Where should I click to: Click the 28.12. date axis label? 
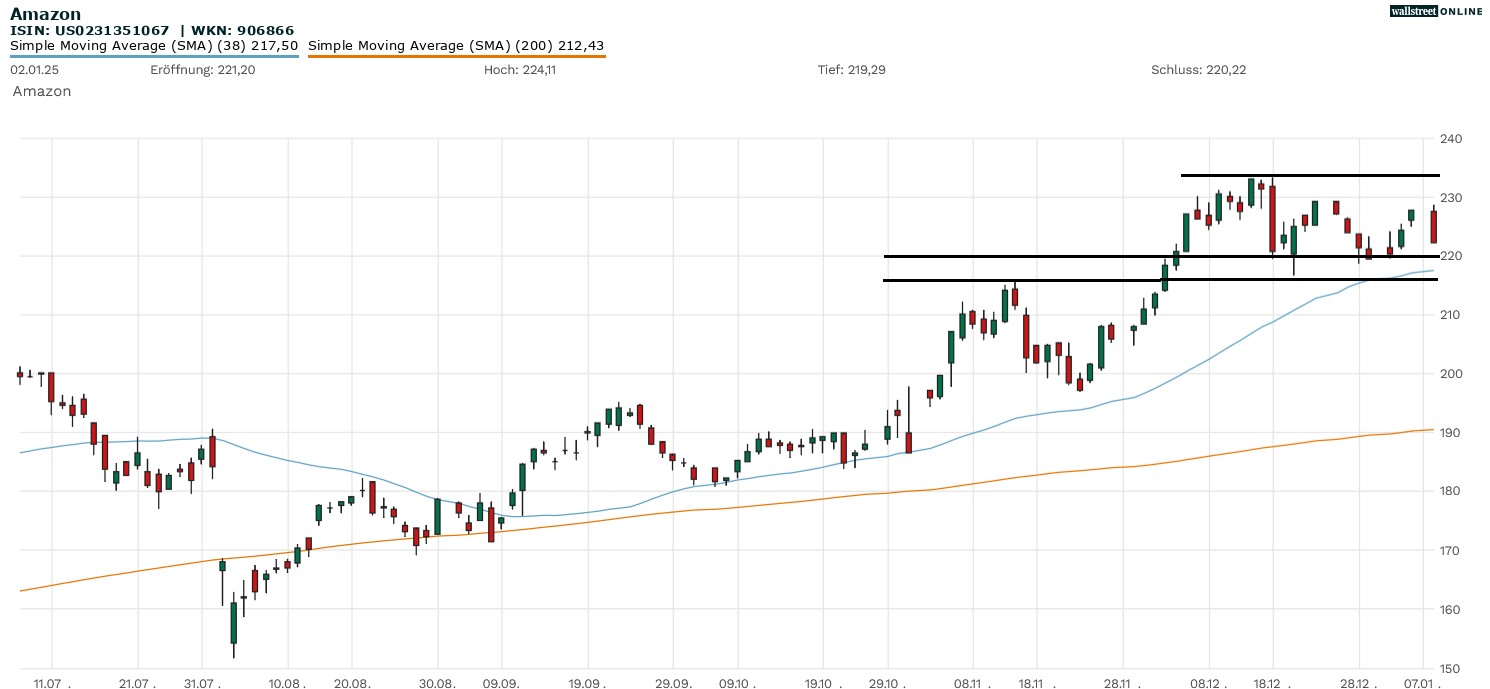(1359, 683)
